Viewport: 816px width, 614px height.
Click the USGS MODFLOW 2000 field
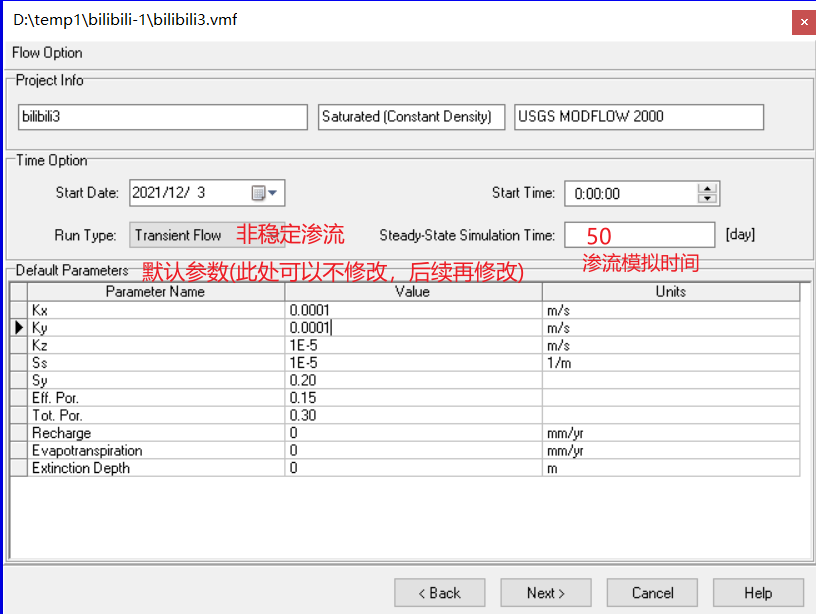(x=638, y=116)
